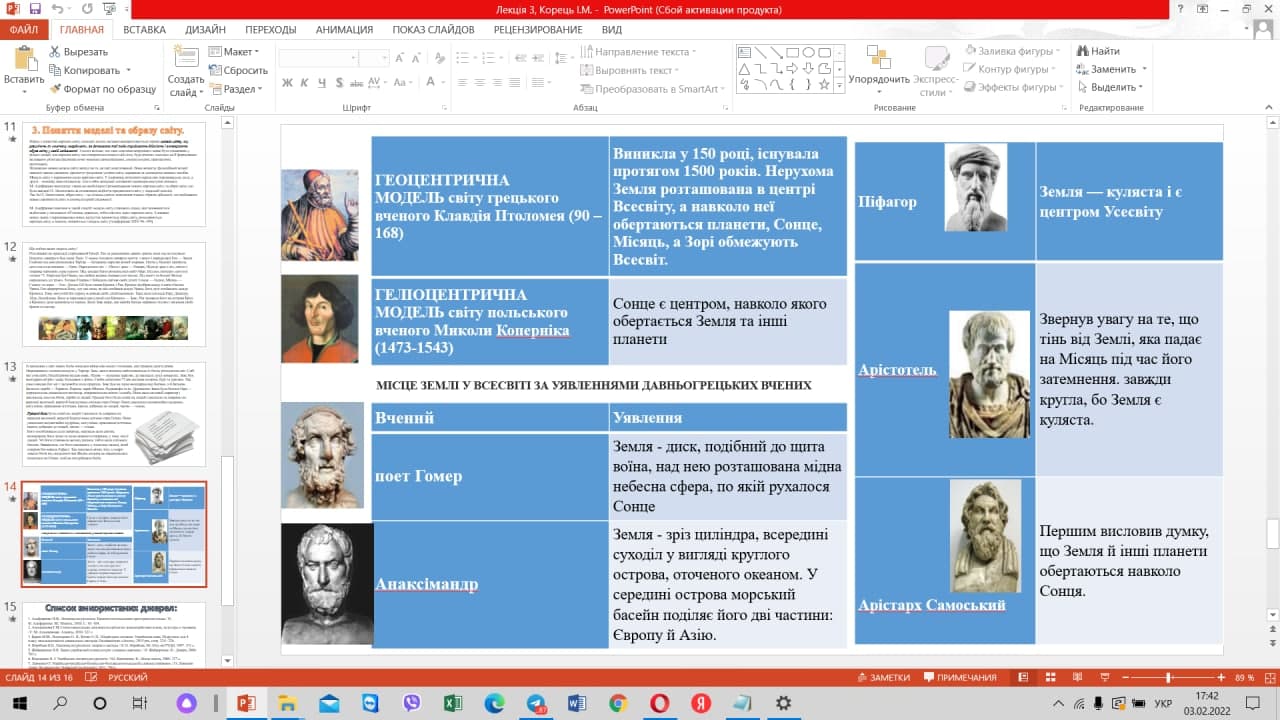Open Arrange (Упорядочить) shapes tool
Screen dimensions: 1280x720
(x=879, y=70)
